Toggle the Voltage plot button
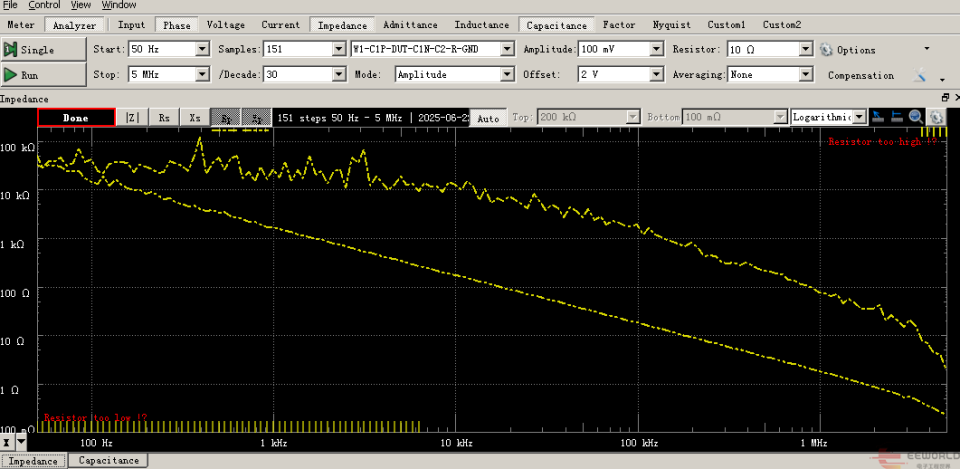Image resolution: width=960 pixels, height=469 pixels. pyautogui.click(x=226, y=25)
